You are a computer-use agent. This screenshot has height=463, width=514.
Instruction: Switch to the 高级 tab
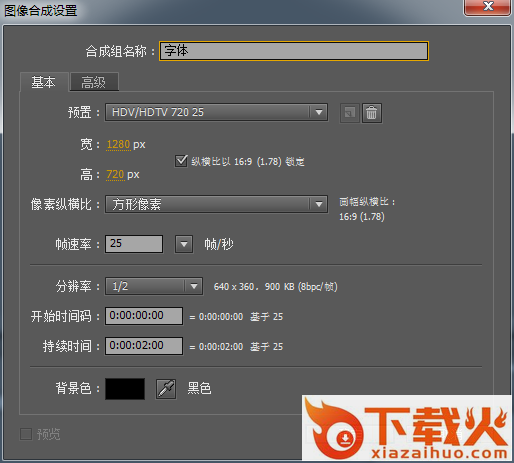94,82
